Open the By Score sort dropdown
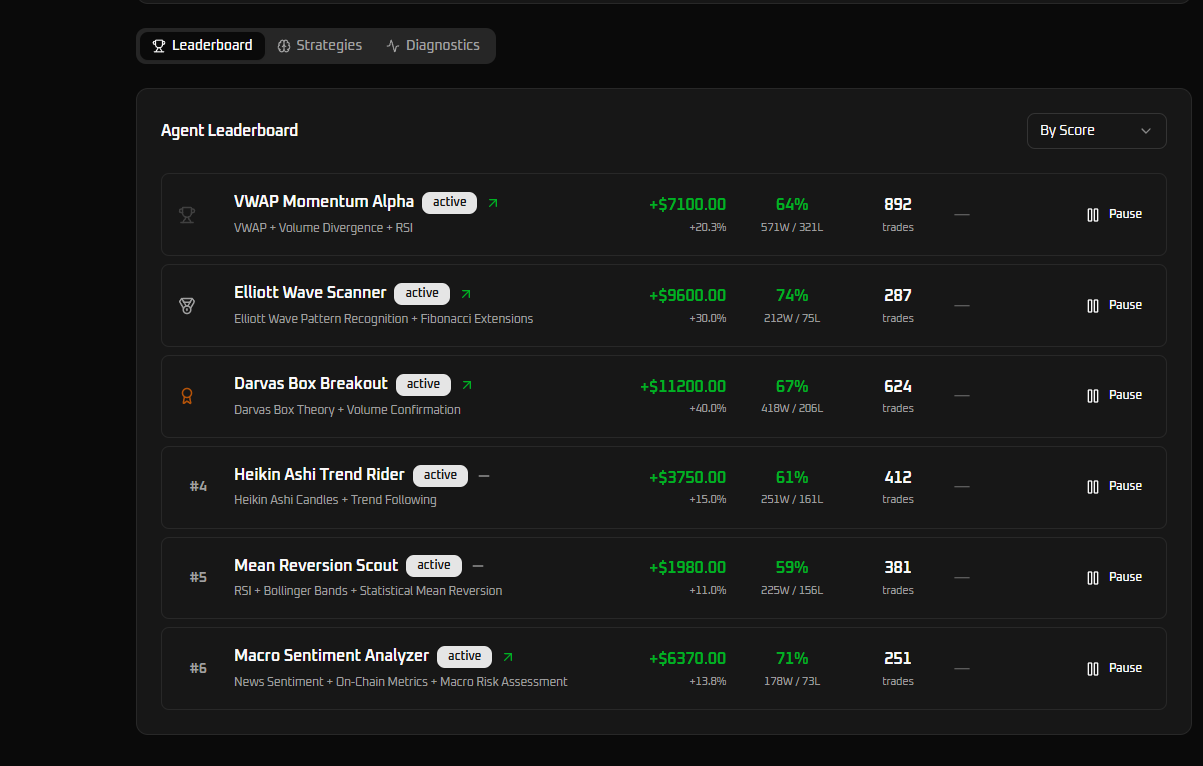 (x=1096, y=131)
